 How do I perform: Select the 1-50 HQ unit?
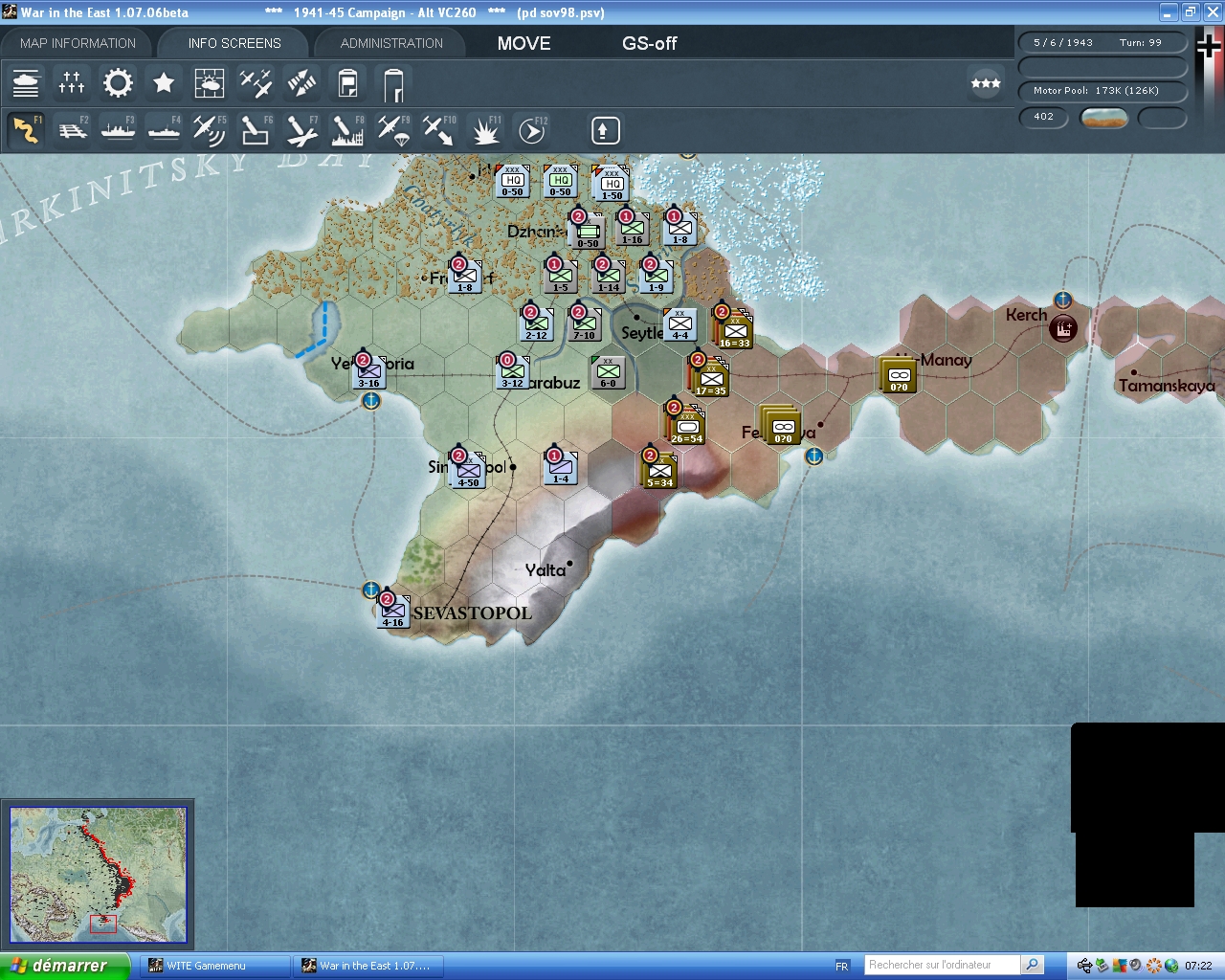coord(611,184)
